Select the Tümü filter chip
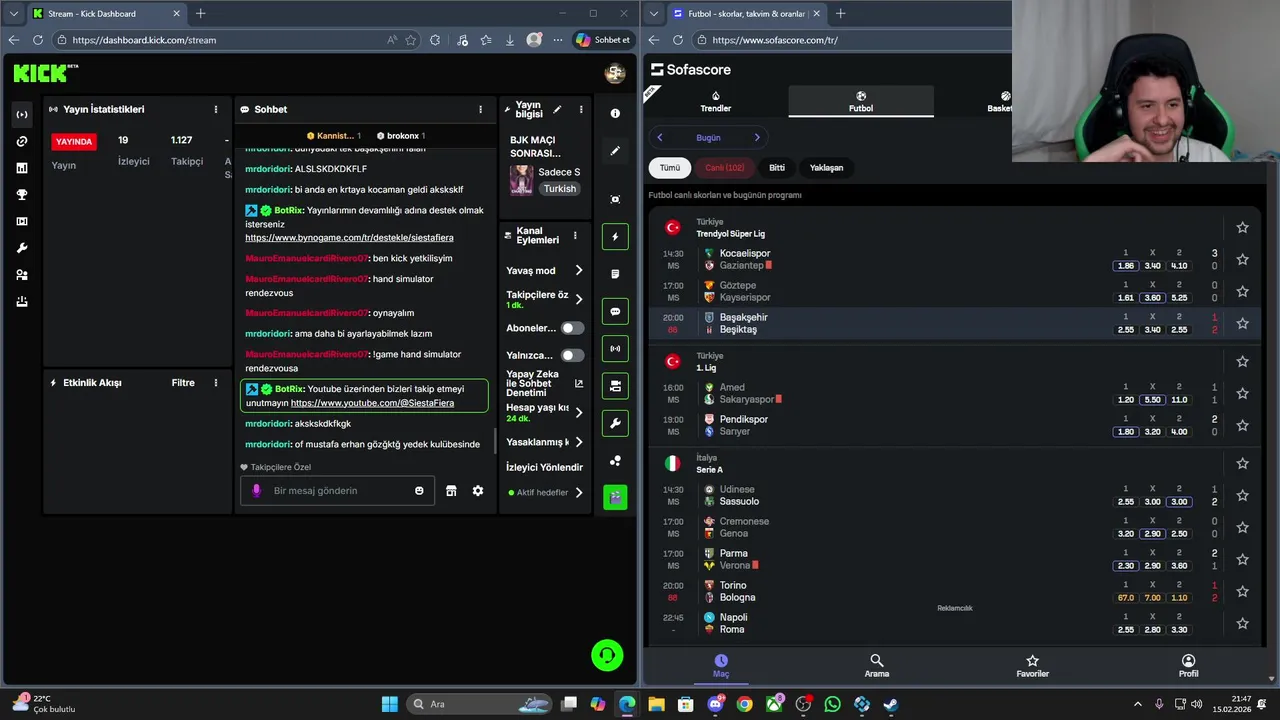Screen dimensions: 1280x720 click(670, 168)
